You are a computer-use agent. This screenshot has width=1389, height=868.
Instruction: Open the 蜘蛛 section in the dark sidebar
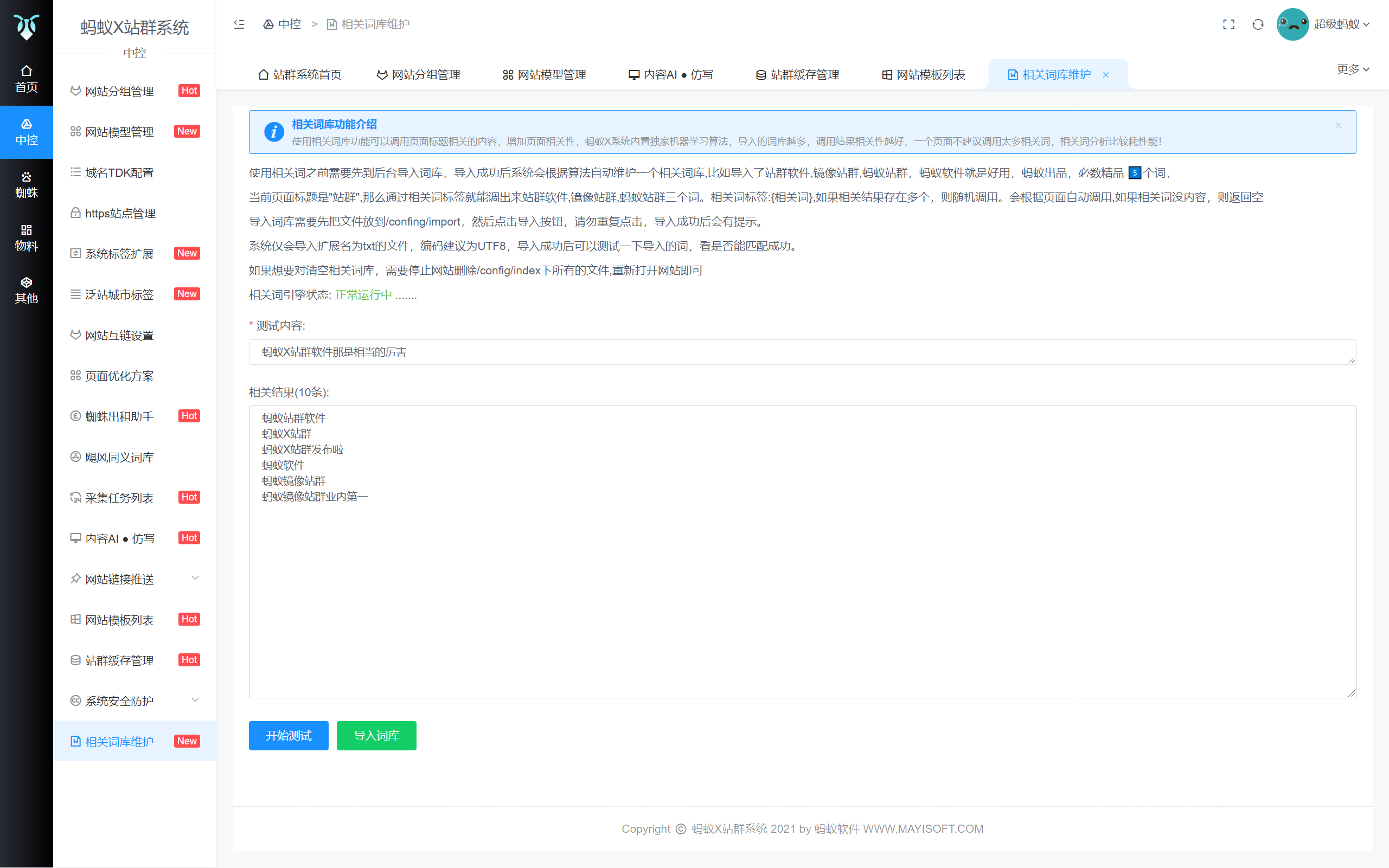pos(27,184)
